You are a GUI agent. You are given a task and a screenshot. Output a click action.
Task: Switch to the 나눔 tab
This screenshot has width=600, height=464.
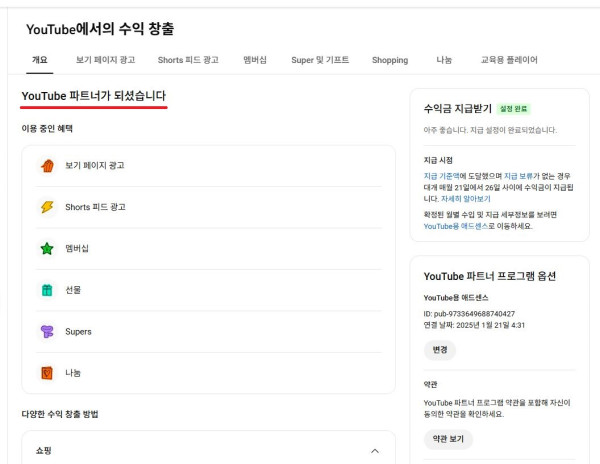click(x=444, y=60)
